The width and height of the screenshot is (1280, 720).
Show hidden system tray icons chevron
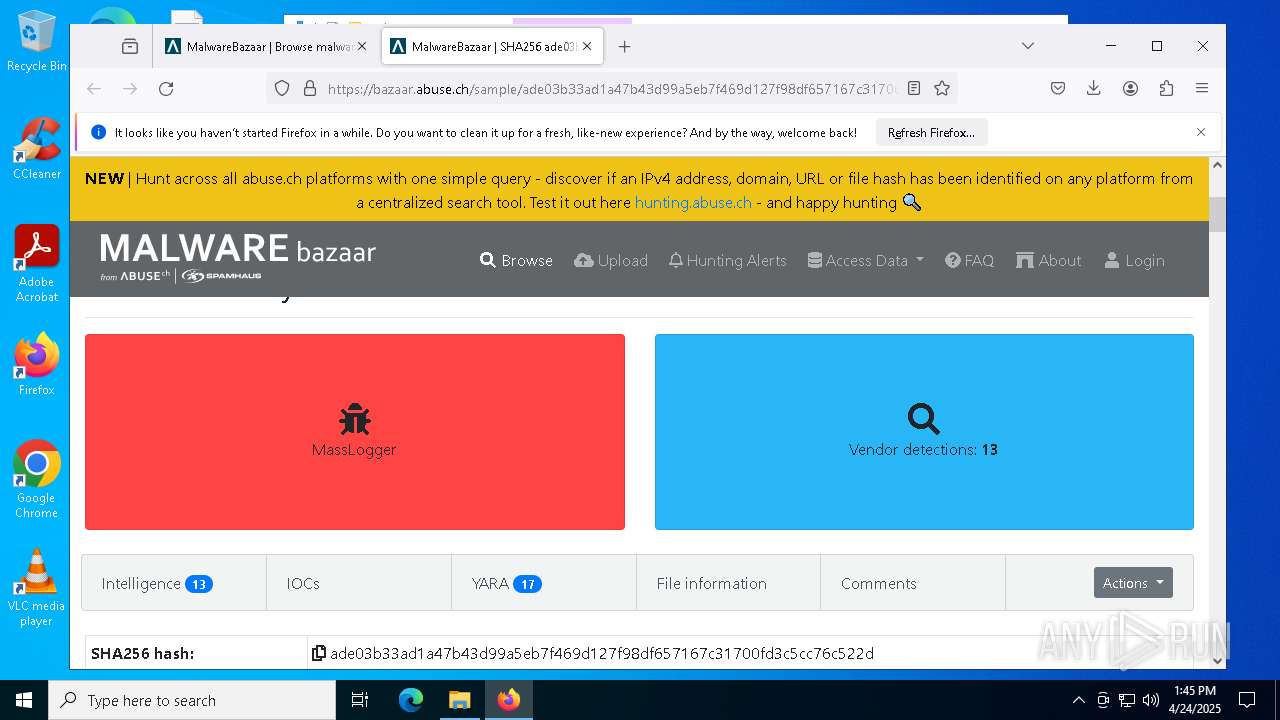[1078, 700]
